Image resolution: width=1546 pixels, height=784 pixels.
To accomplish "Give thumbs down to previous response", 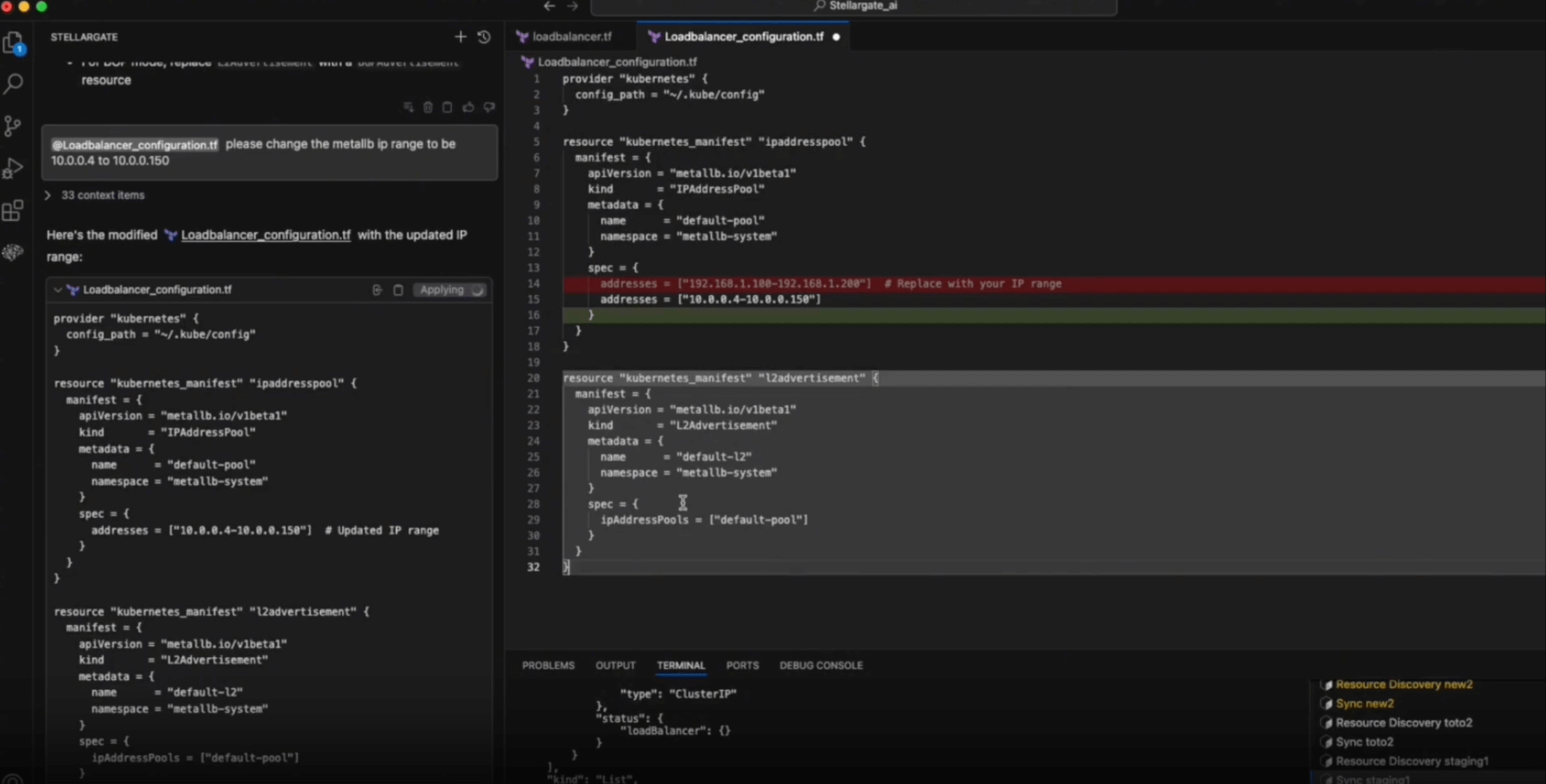I will 489,108.
